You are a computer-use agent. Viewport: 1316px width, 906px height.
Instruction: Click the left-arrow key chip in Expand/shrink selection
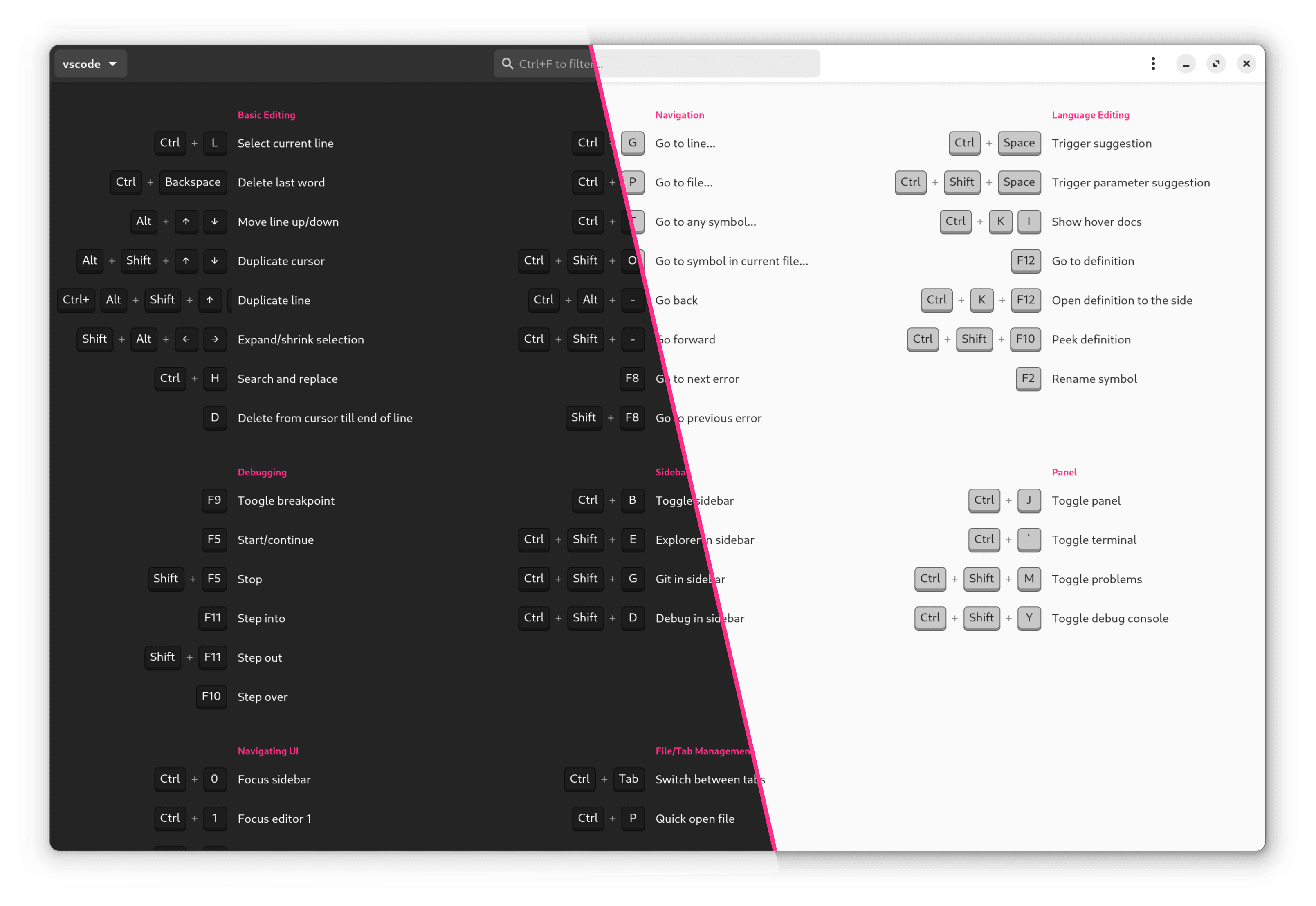pyautogui.click(x=186, y=339)
